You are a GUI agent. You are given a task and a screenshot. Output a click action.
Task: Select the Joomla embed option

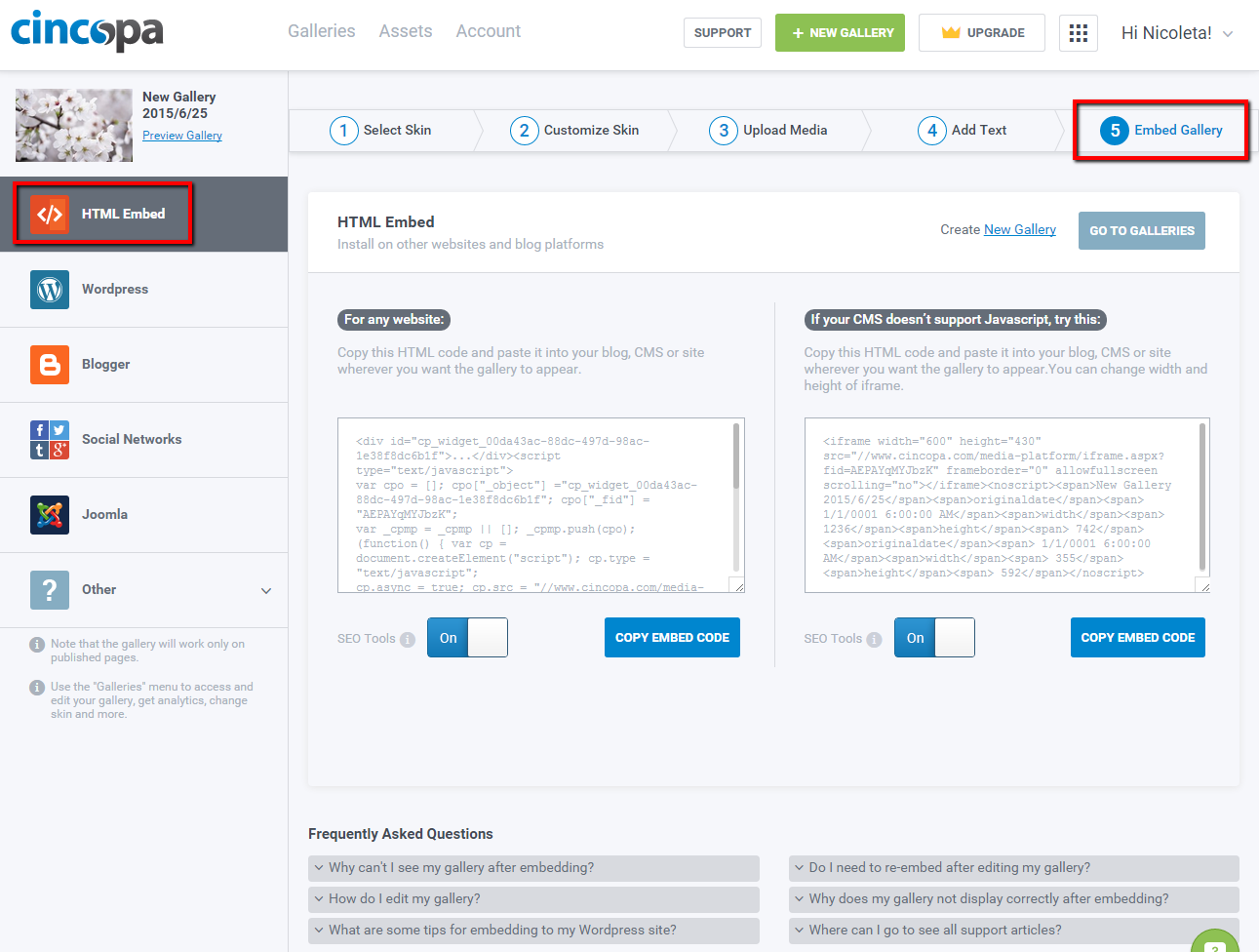coord(143,515)
